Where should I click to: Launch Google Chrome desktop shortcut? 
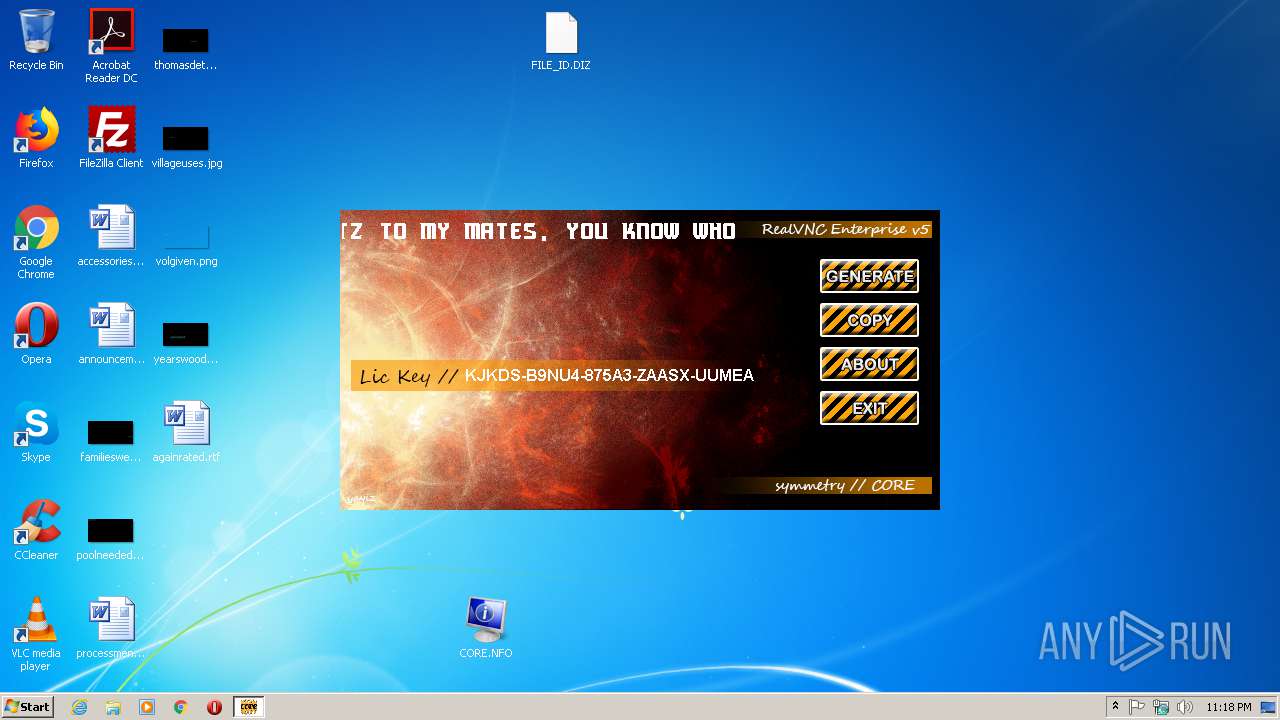[36, 242]
